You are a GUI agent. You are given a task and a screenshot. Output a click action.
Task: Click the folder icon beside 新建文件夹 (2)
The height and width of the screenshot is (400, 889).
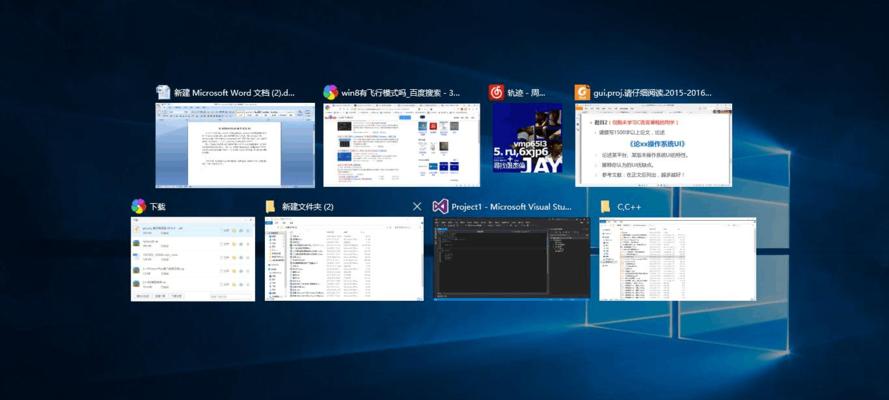(x=270, y=206)
